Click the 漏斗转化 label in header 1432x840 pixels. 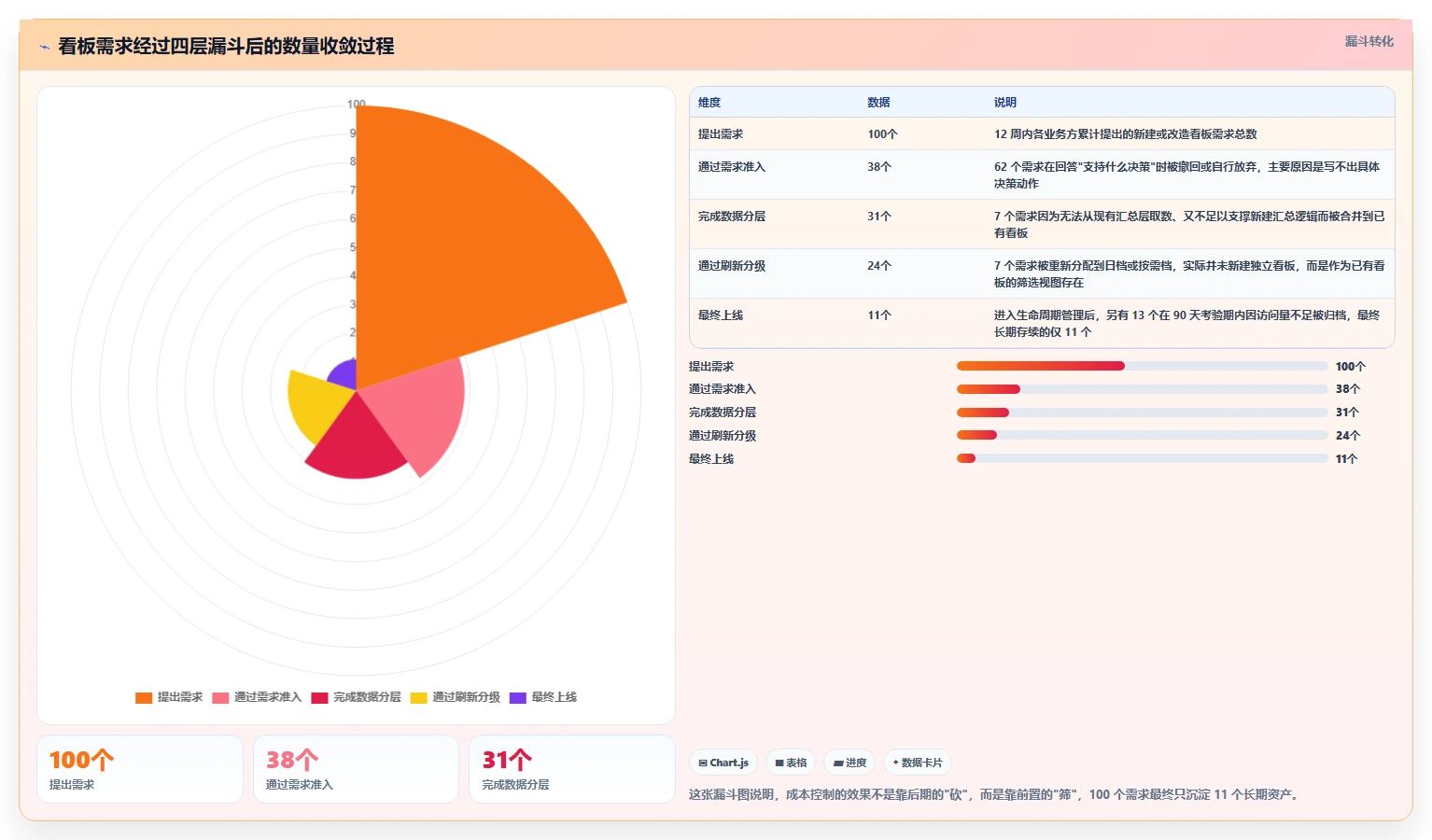[x=1369, y=41]
